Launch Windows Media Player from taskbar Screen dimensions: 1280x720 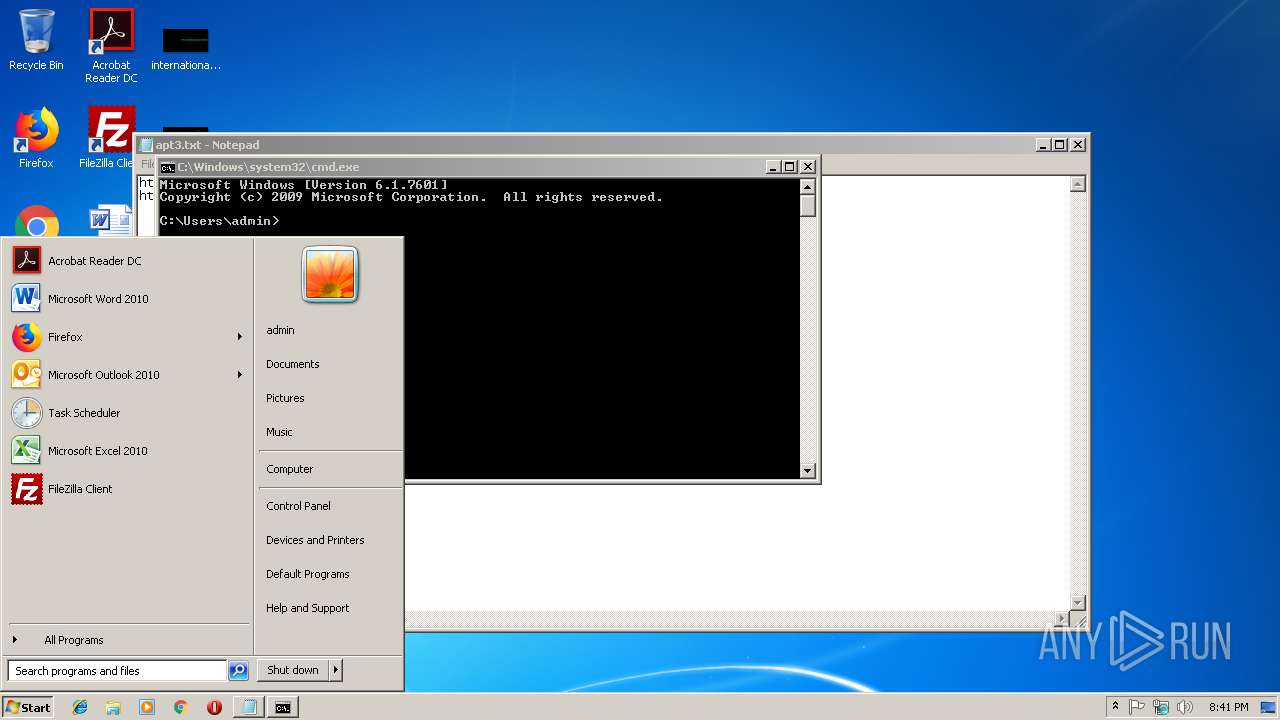click(x=147, y=707)
